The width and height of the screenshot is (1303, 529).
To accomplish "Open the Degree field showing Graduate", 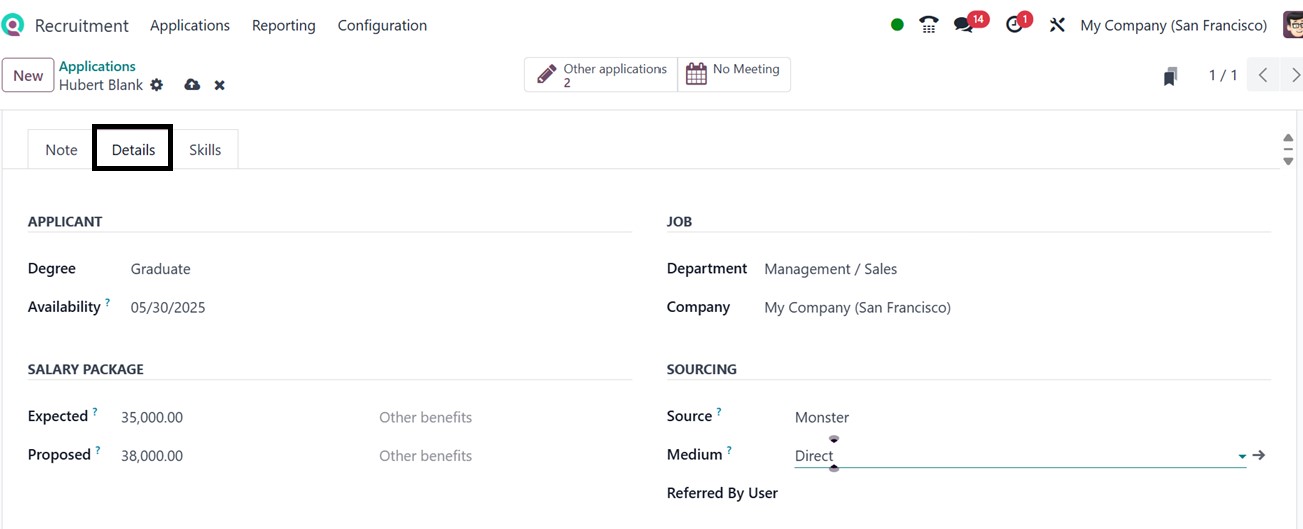I will pyautogui.click(x=161, y=269).
